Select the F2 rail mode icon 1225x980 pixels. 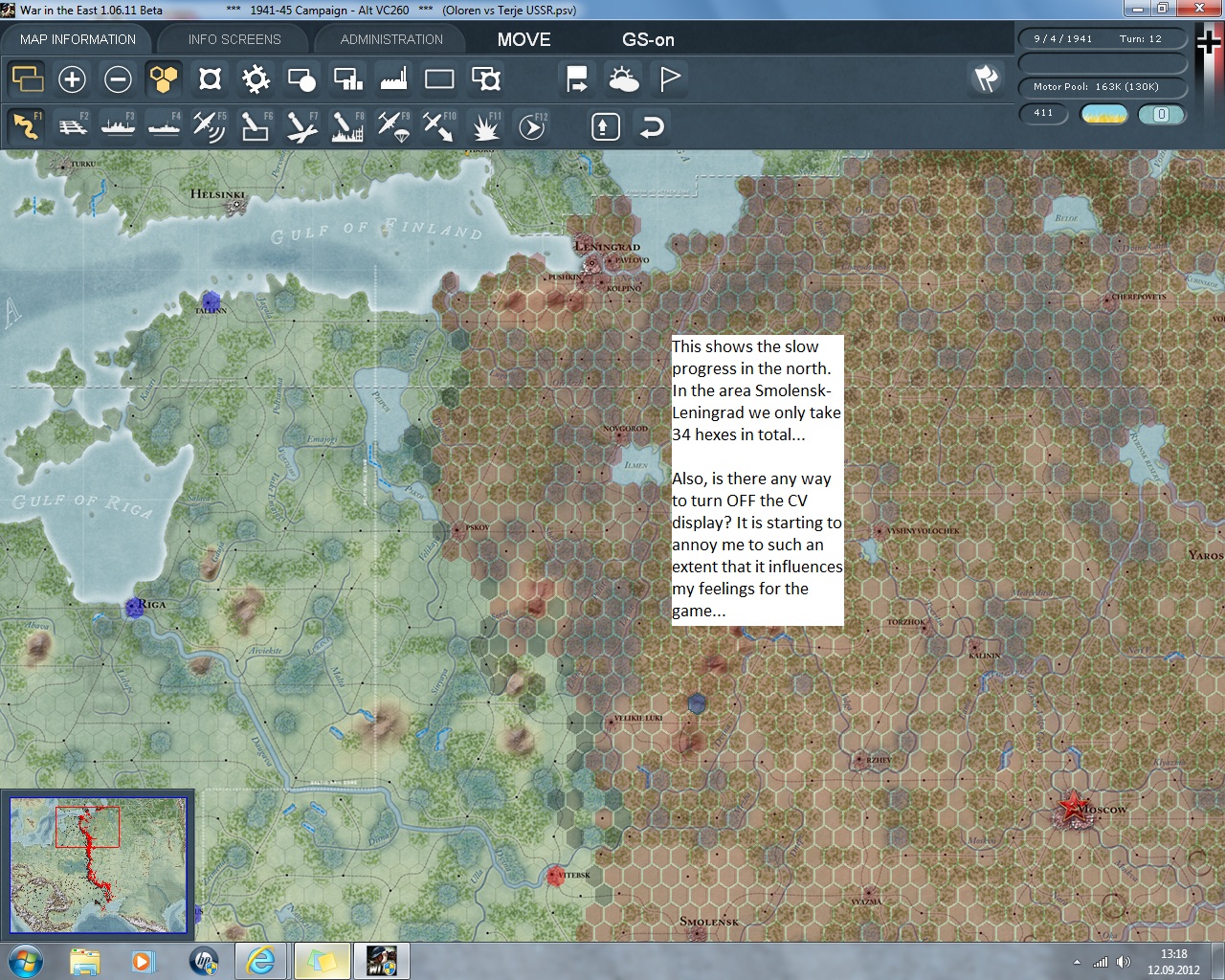click(72, 126)
